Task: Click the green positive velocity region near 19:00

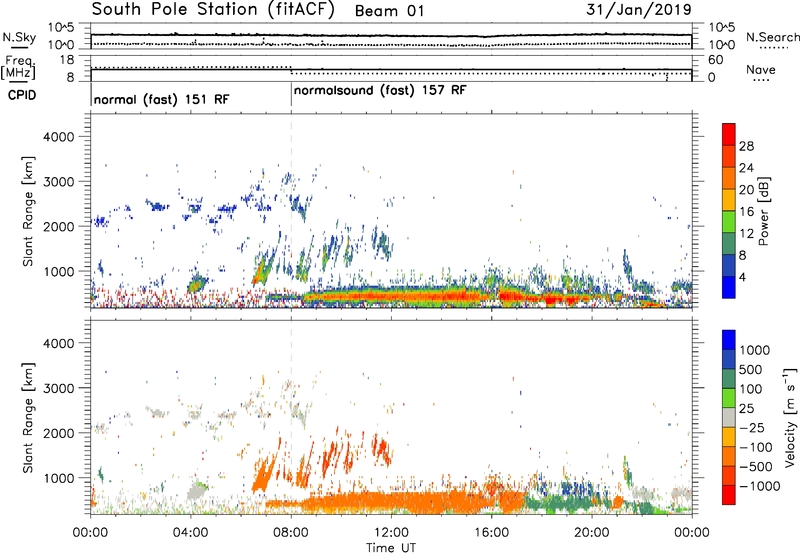Action: [566, 502]
